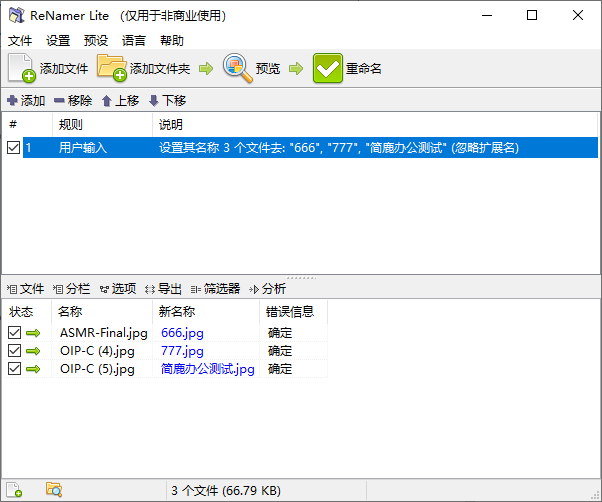602x502 pixels.
Task: Click the status bar folder search icon
Action: 54,489
